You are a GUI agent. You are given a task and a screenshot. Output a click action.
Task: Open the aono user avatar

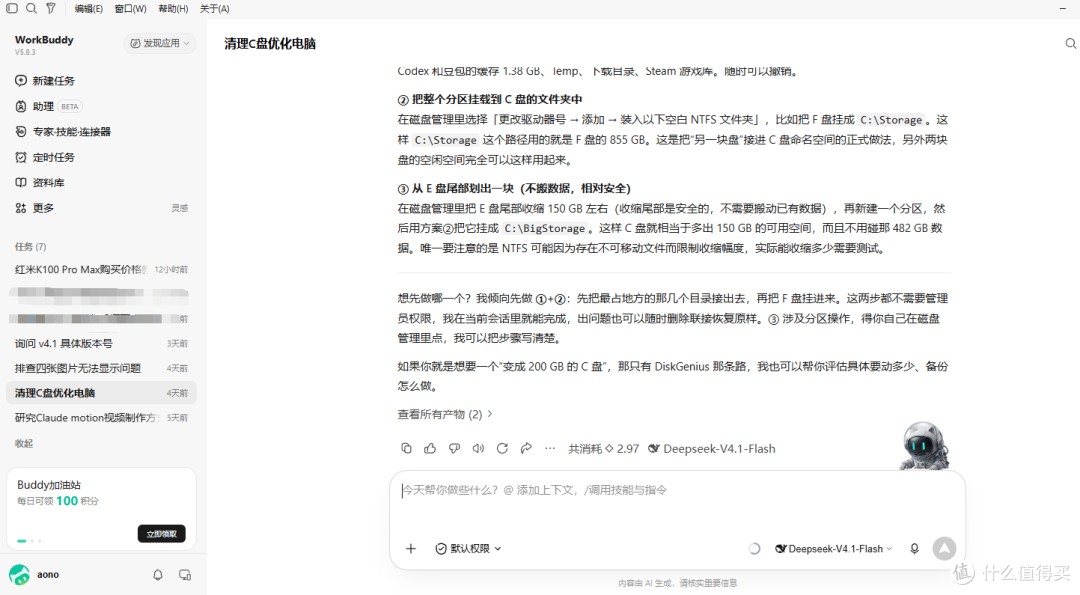[19, 574]
